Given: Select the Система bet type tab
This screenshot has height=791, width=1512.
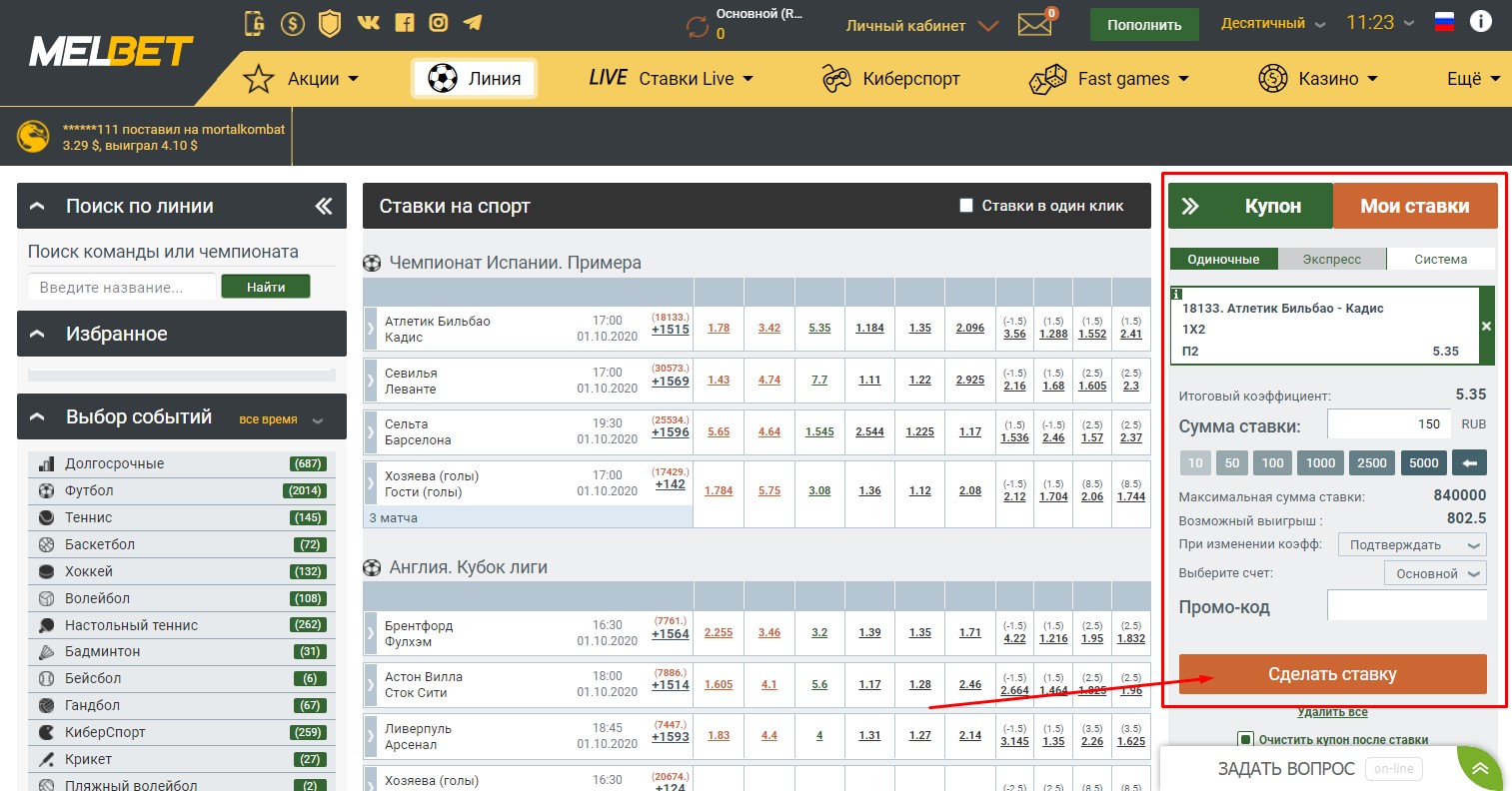Looking at the screenshot, I should click(1441, 259).
